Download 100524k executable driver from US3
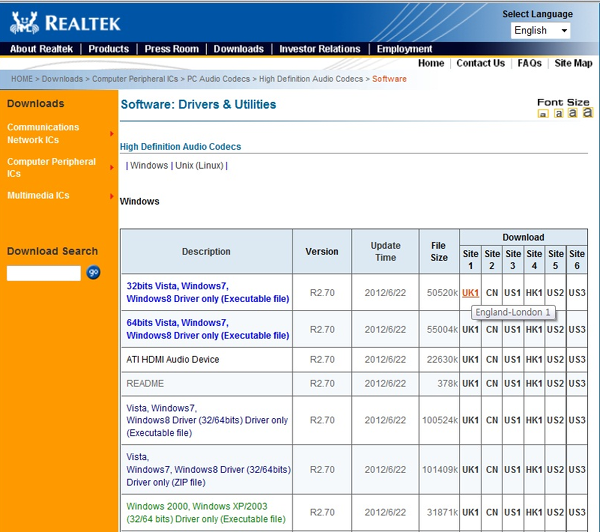The width and height of the screenshot is (600, 532). [577, 420]
